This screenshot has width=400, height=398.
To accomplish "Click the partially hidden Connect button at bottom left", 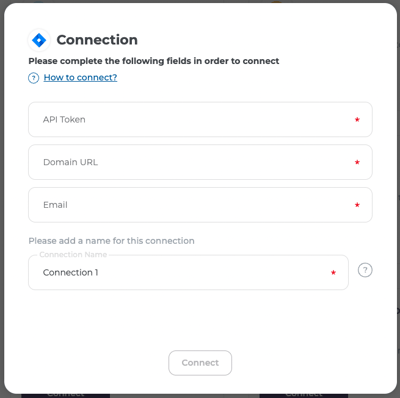I will click(66, 395).
